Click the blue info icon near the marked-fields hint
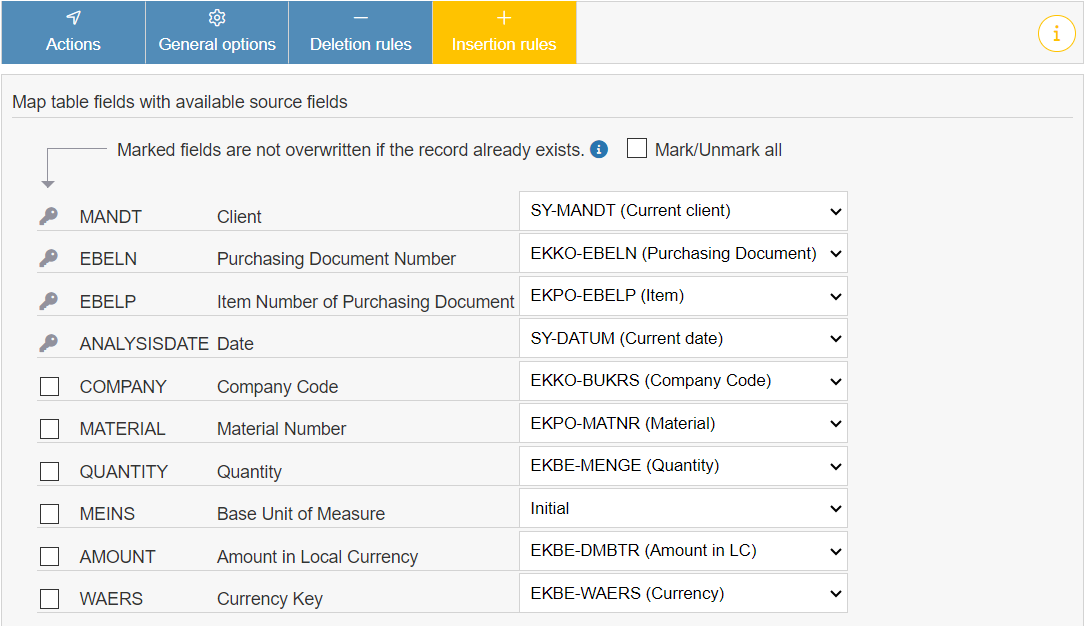This screenshot has width=1085, height=626. 598,149
